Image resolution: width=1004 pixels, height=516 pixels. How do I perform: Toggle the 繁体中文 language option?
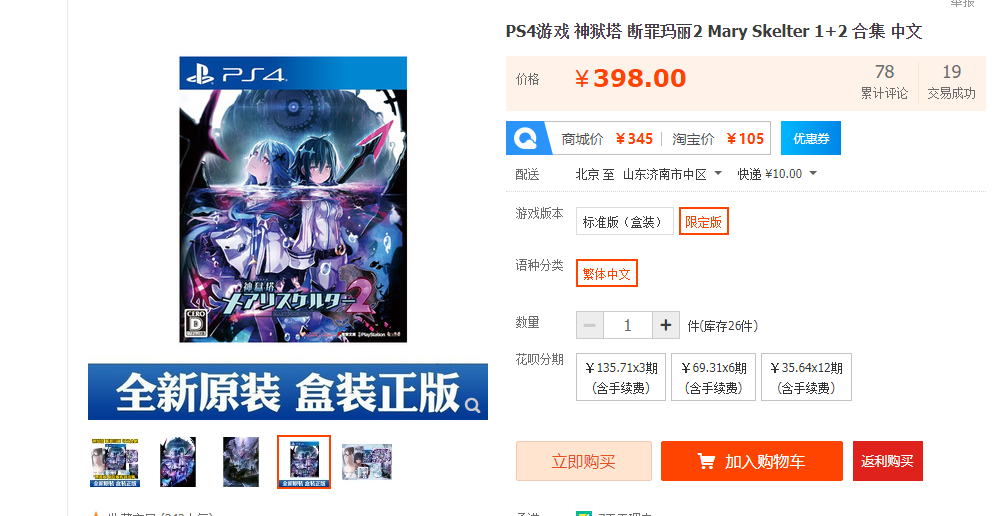[606, 273]
